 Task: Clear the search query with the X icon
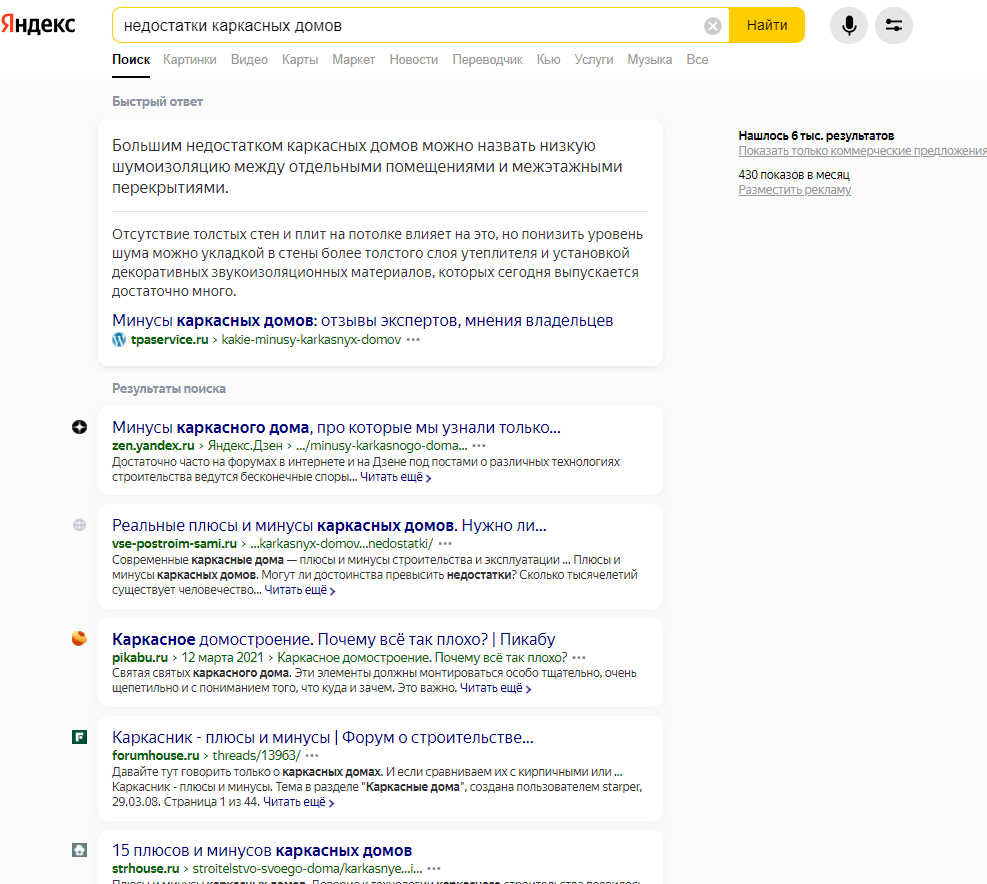[713, 26]
